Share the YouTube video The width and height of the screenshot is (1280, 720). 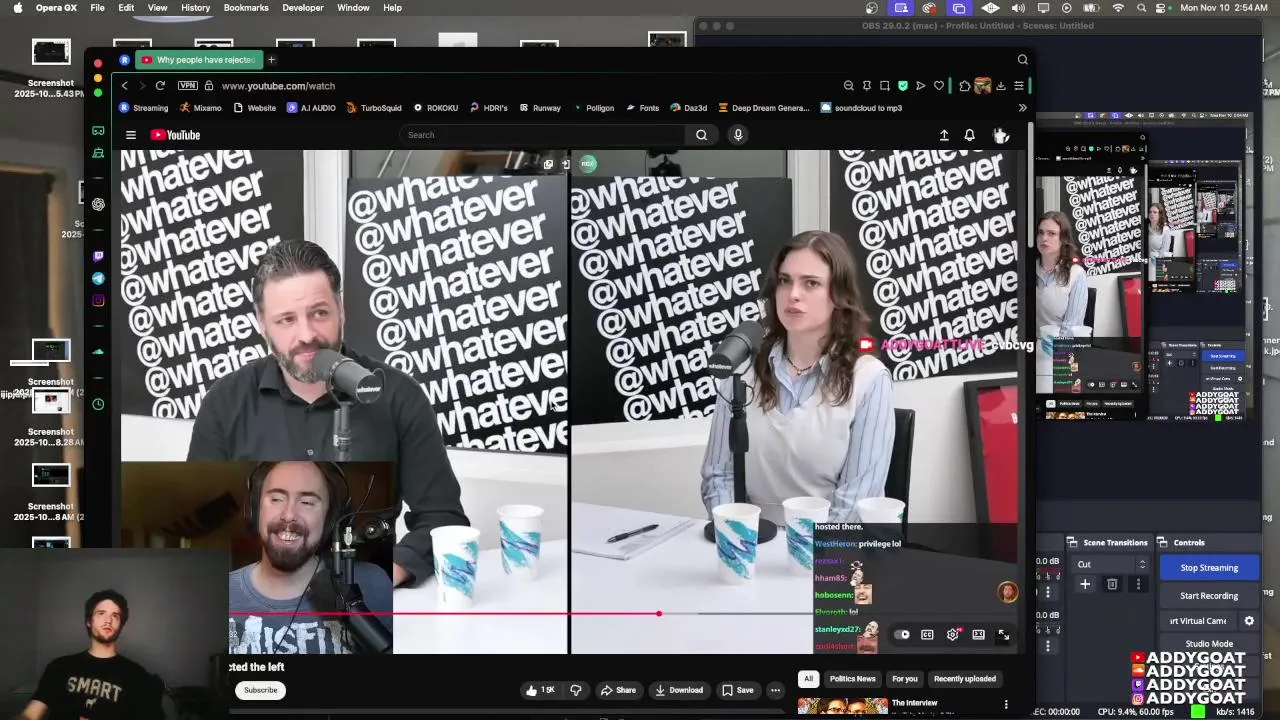618,690
